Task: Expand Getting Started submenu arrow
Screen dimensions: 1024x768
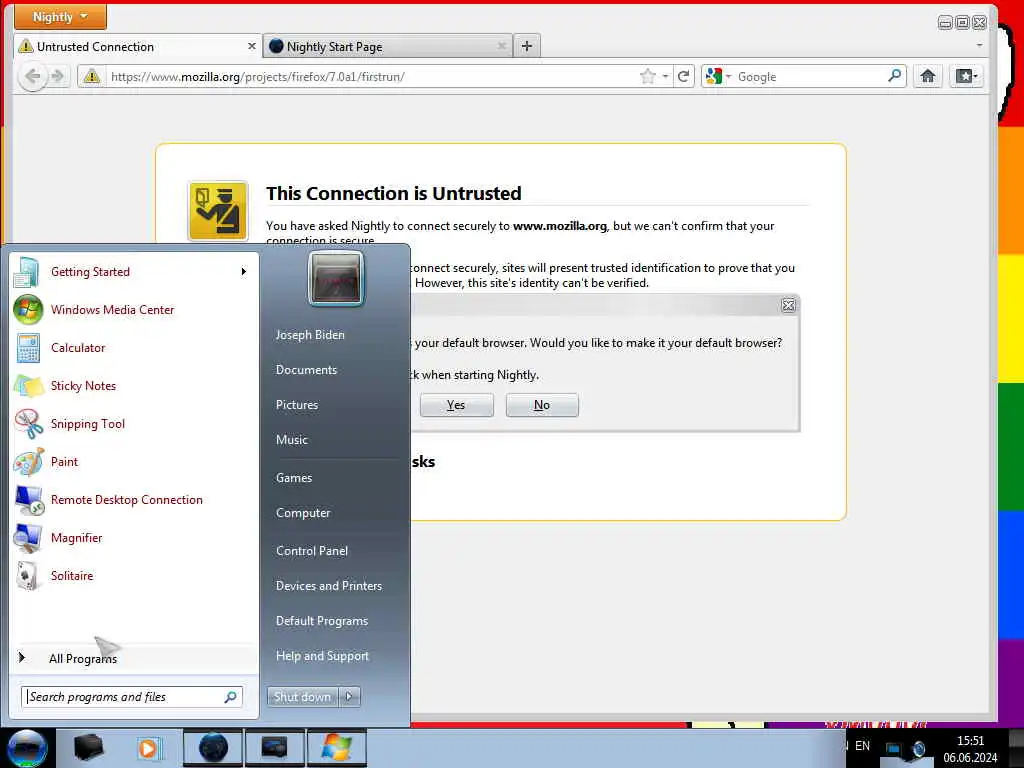Action: pos(244,272)
